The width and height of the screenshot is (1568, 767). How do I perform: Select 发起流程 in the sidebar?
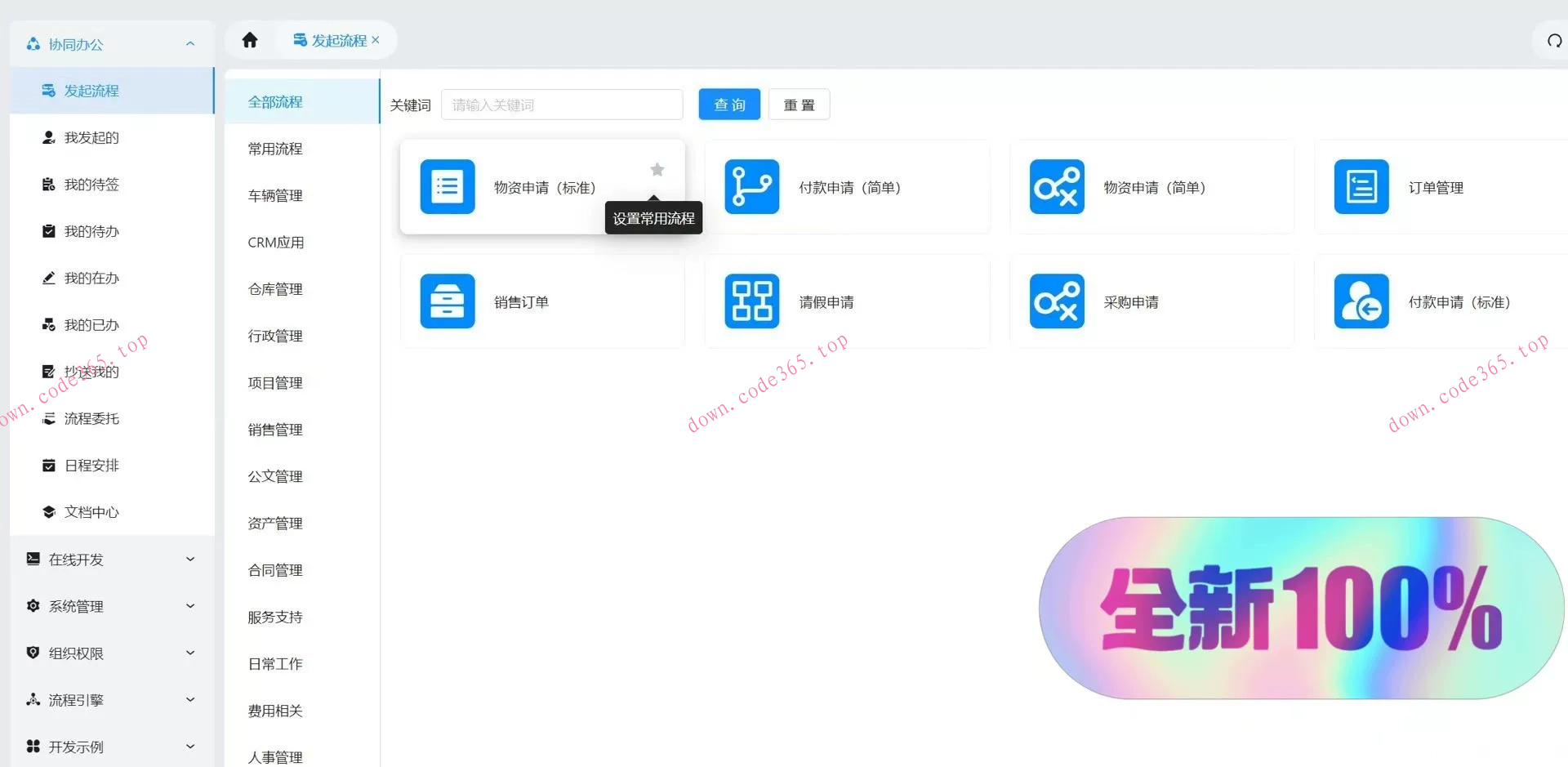click(x=92, y=91)
